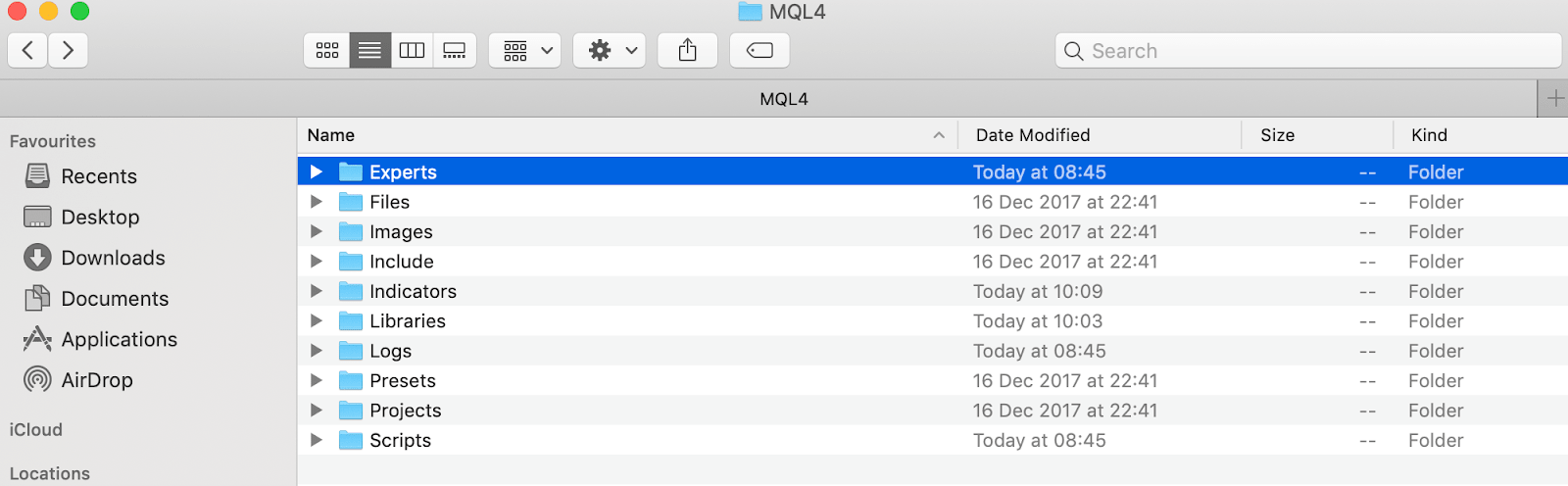This screenshot has height=486, width=1568.
Task: Select the Libraries folder row
Action: (932, 321)
